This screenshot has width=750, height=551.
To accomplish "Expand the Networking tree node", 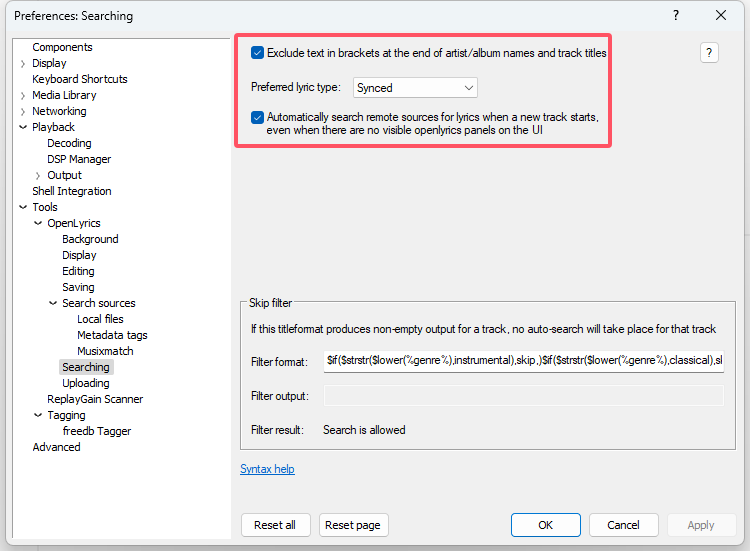I will pos(22,111).
